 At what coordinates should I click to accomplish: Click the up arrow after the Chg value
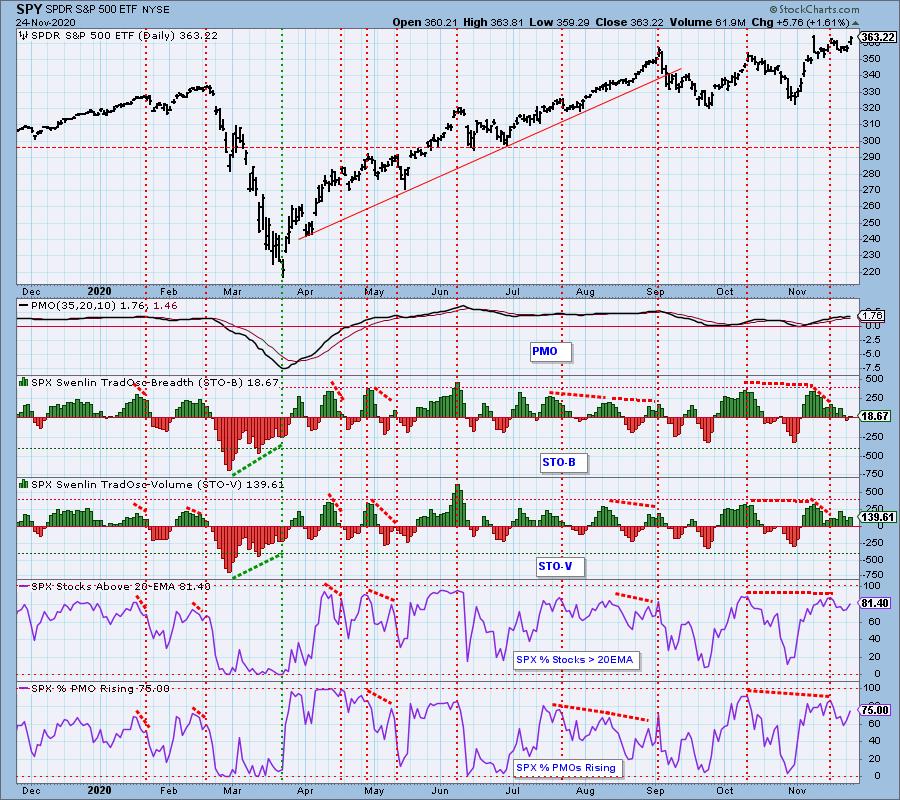coord(856,23)
